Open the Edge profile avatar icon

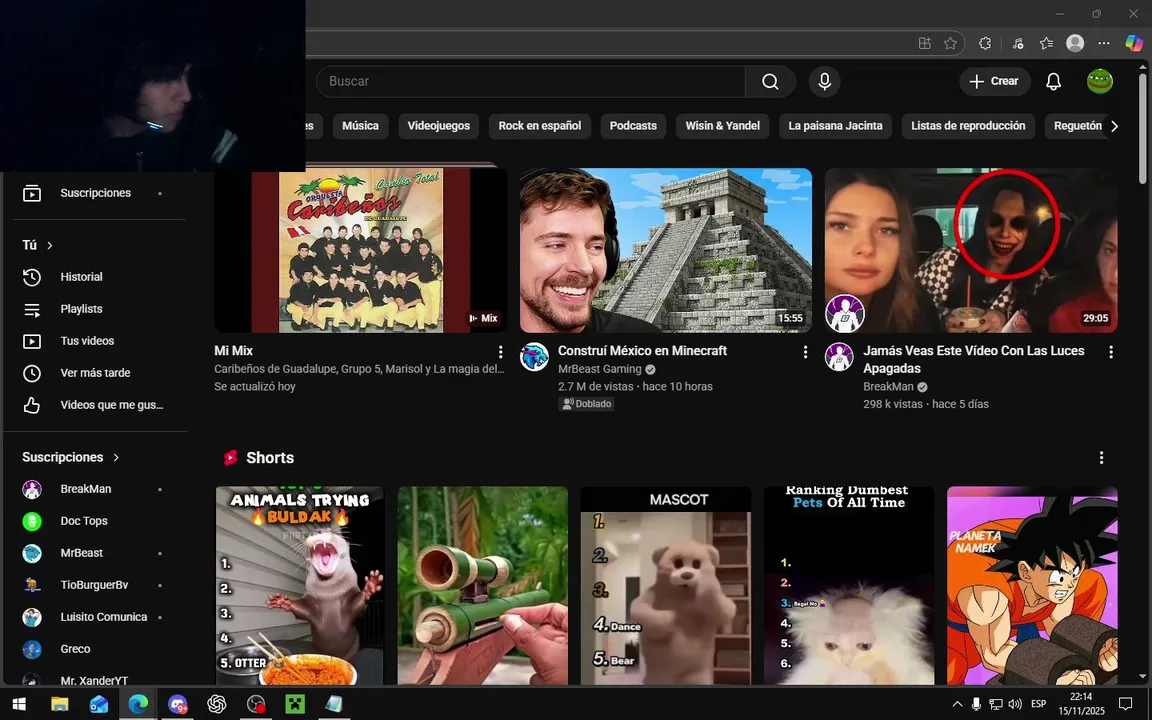[1075, 43]
